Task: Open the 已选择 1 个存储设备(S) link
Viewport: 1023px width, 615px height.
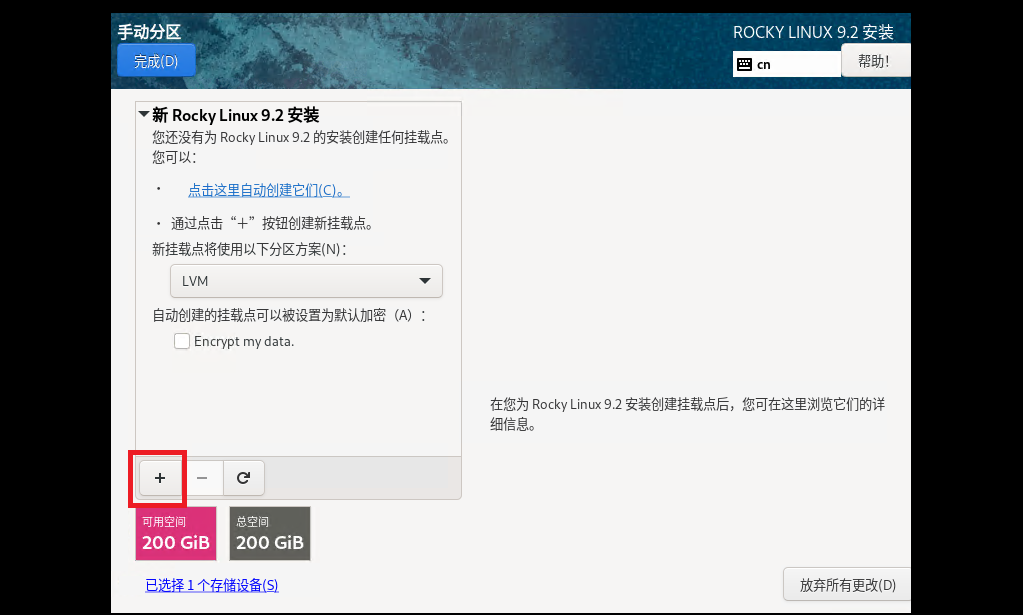Action: 212,585
